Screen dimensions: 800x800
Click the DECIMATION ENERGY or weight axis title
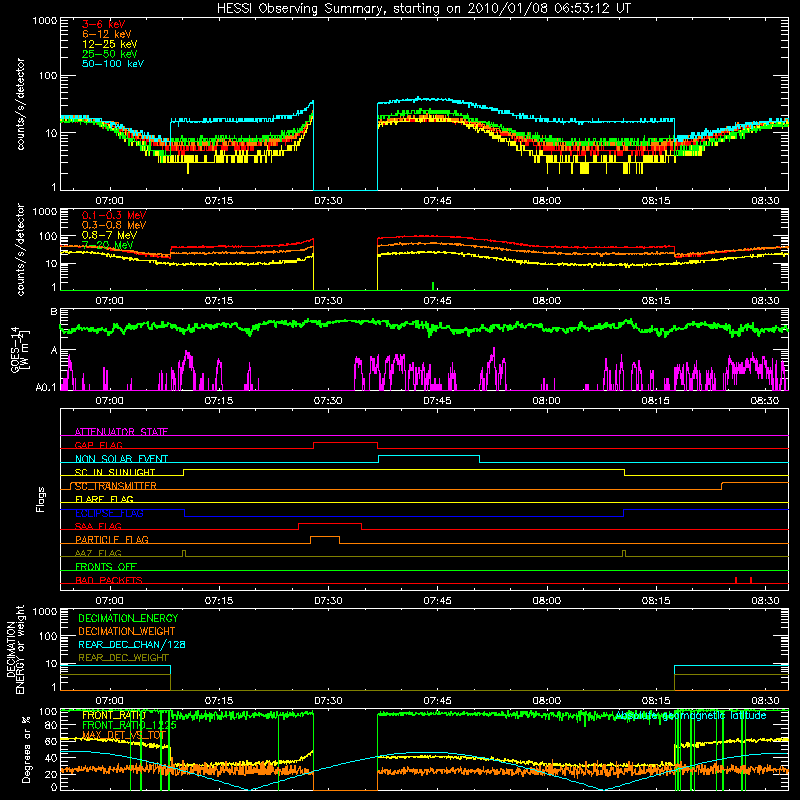(15, 649)
